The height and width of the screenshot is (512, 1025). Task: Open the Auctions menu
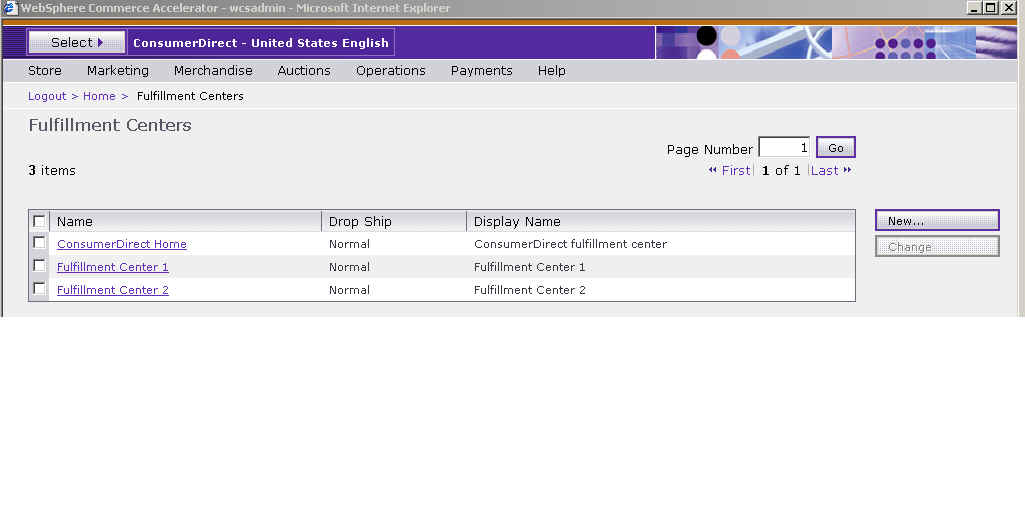[x=304, y=71]
